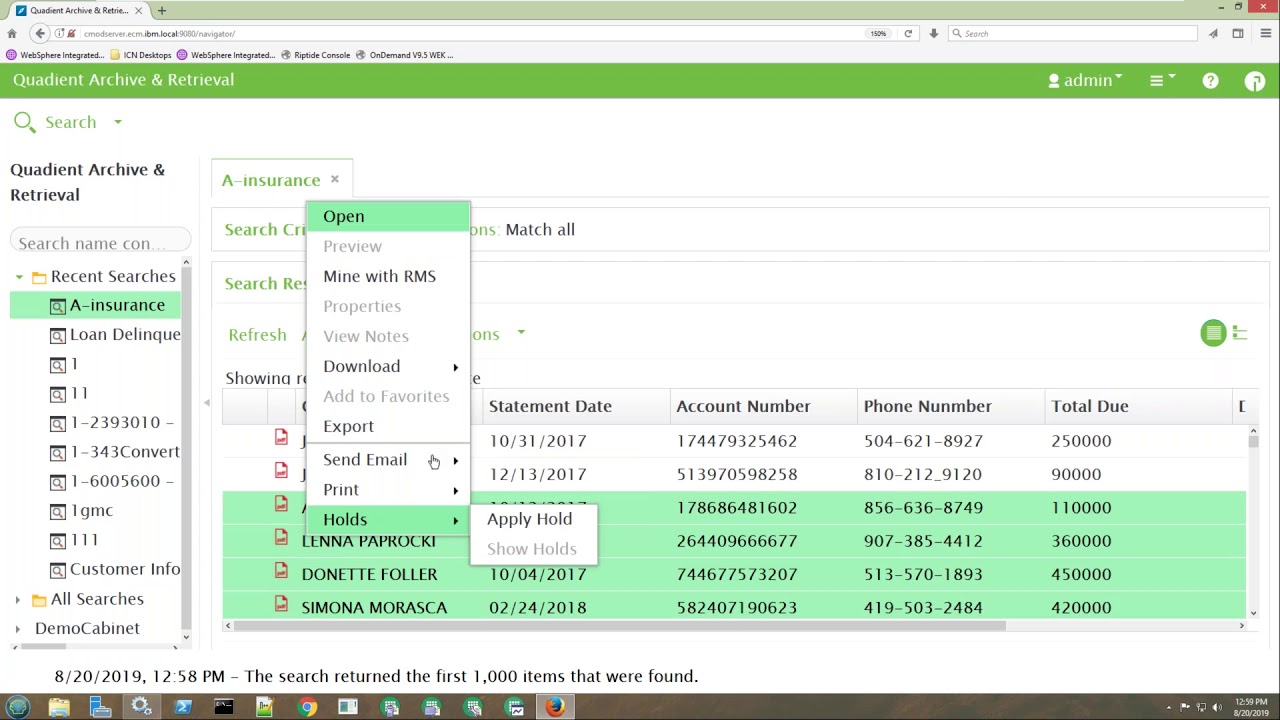Click phone number 907-385-4412

pos(923,541)
